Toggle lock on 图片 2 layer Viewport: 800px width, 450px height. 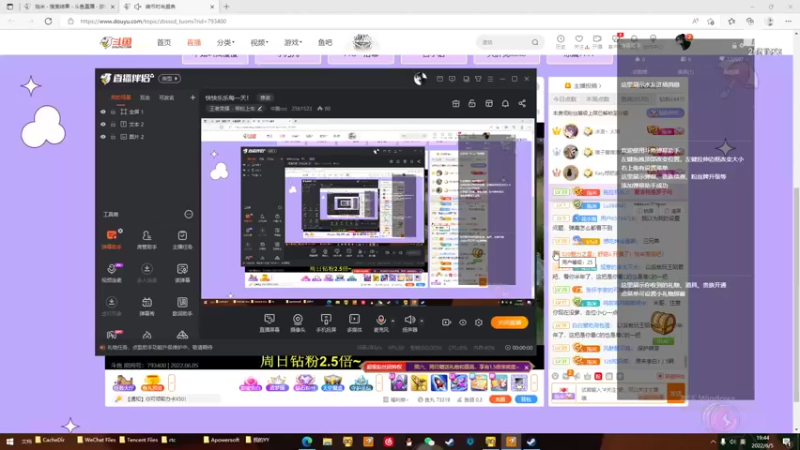coord(113,137)
